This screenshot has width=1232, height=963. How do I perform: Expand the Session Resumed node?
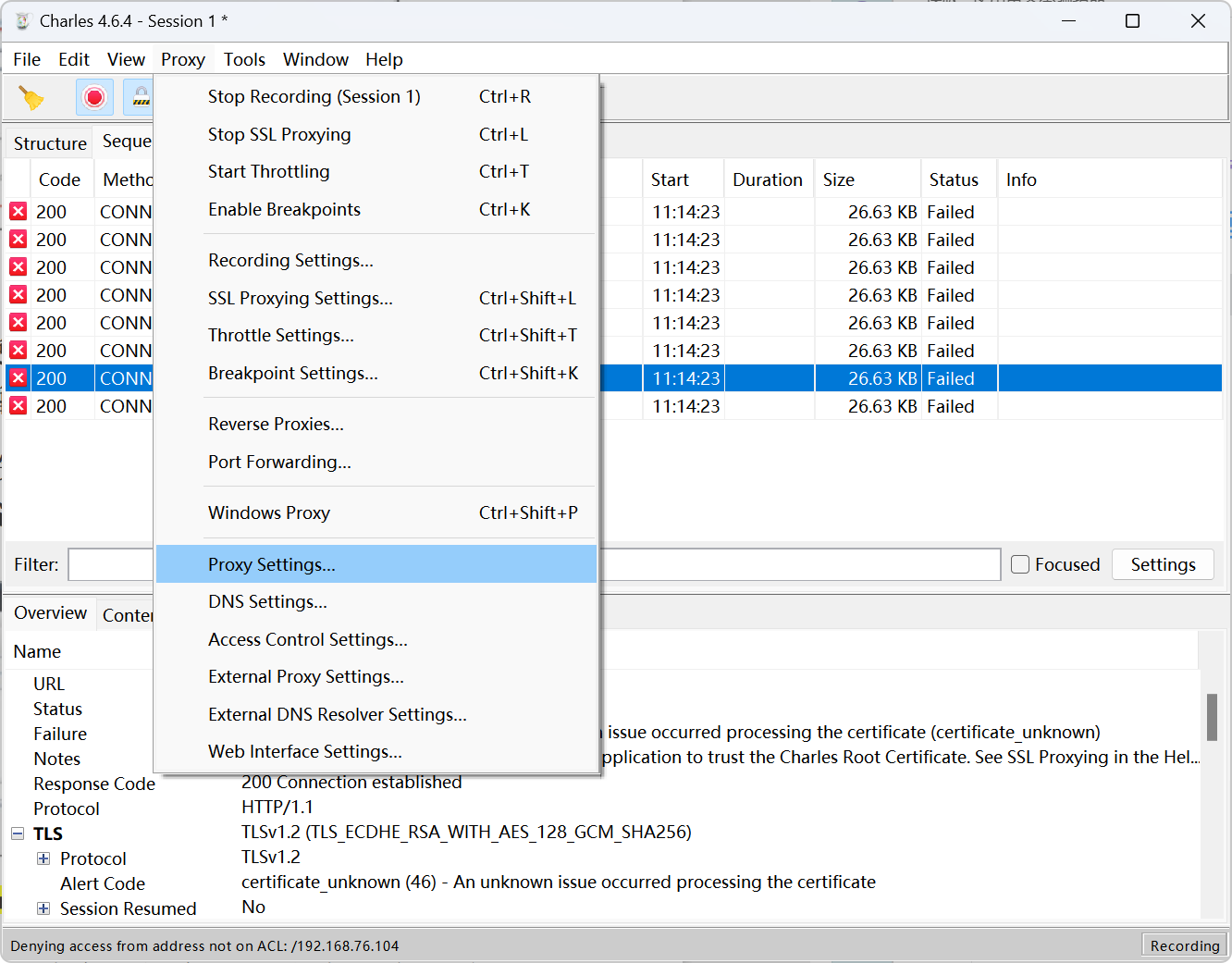pyautogui.click(x=43, y=908)
